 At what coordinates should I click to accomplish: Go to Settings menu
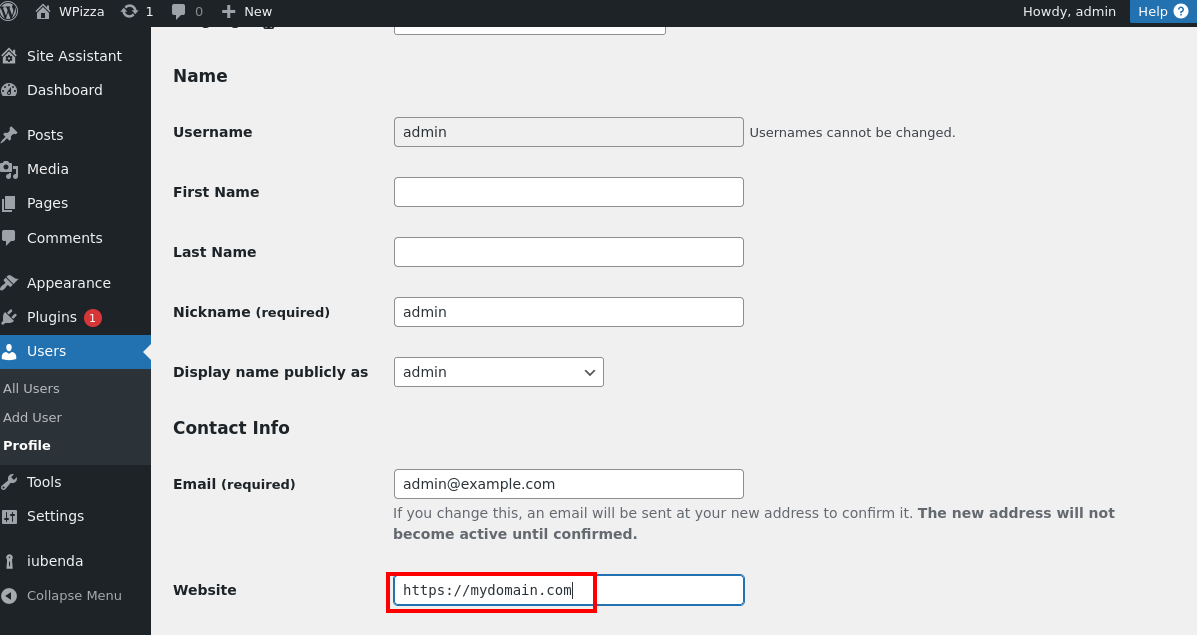55,516
